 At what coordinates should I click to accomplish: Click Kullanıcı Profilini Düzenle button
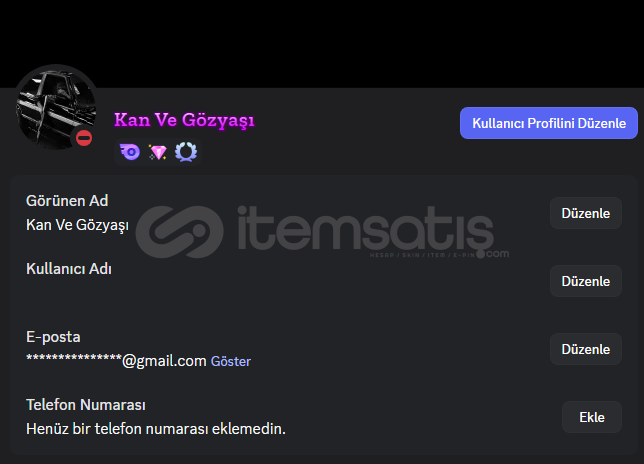tap(549, 123)
